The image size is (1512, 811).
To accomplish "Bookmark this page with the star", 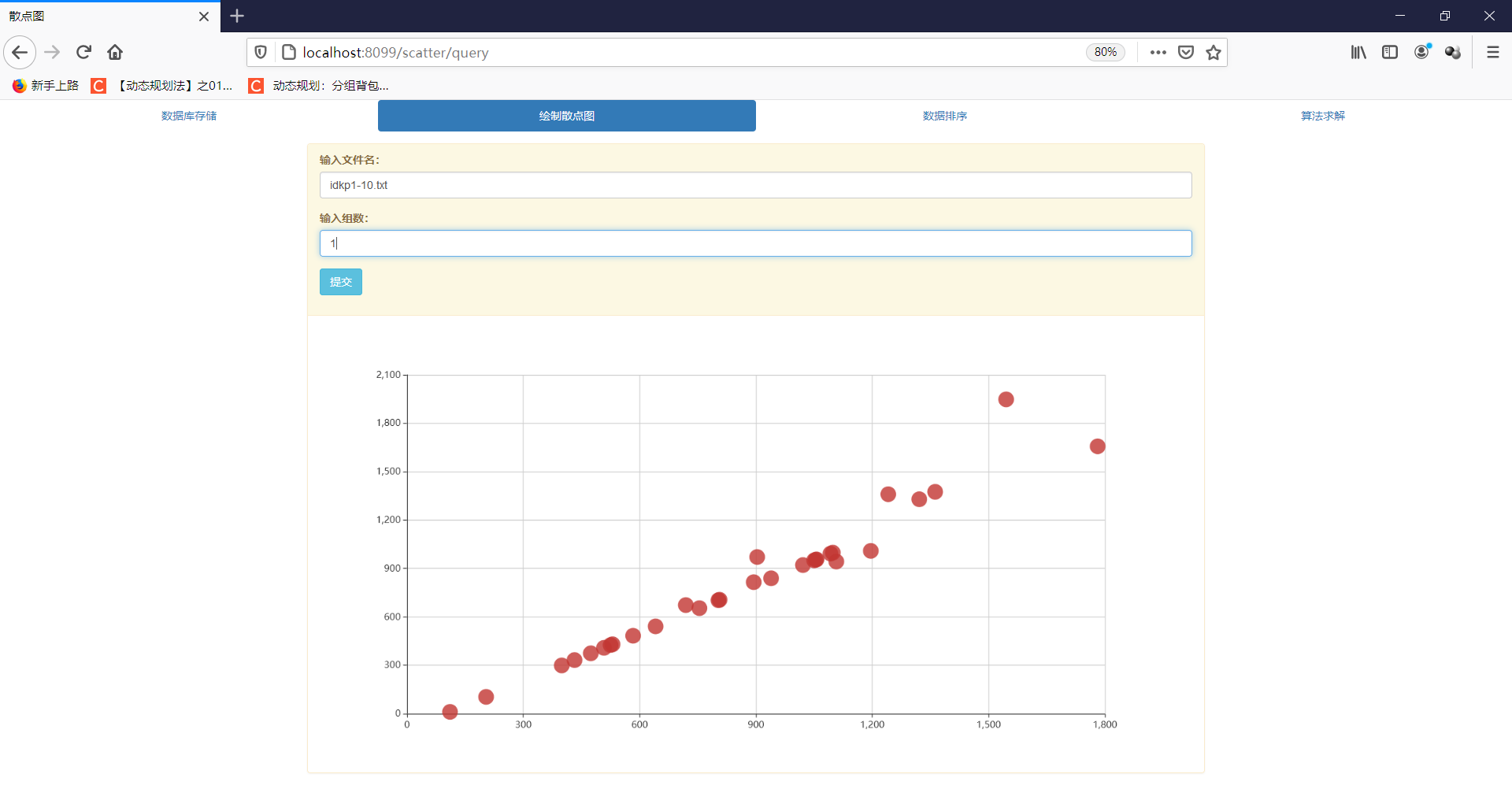I will pyautogui.click(x=1214, y=53).
